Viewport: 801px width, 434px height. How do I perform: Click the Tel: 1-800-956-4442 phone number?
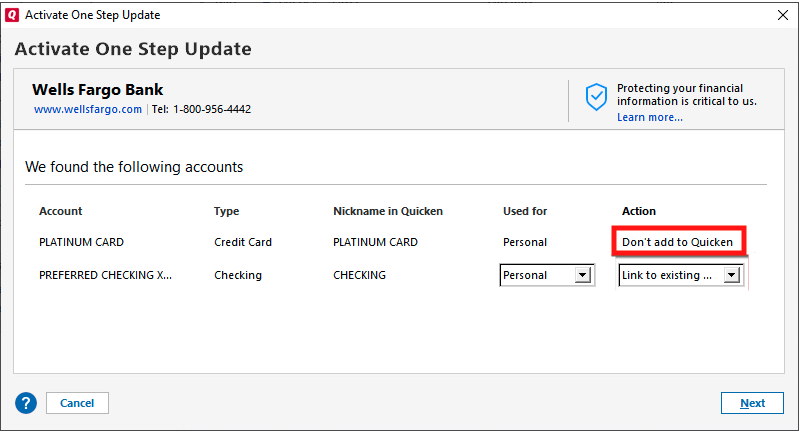click(201, 109)
